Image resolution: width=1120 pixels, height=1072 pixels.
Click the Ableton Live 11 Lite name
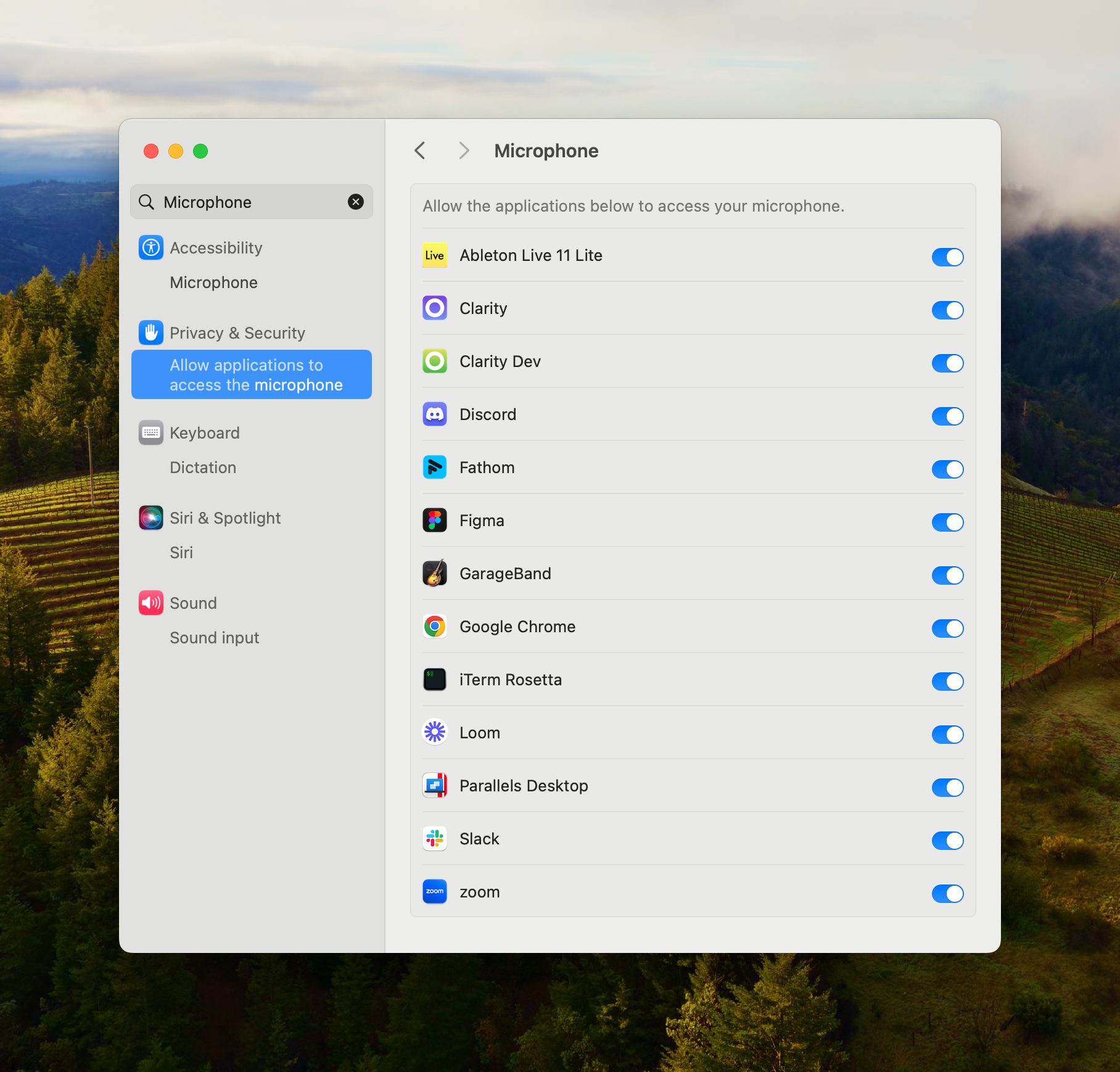tap(531, 255)
